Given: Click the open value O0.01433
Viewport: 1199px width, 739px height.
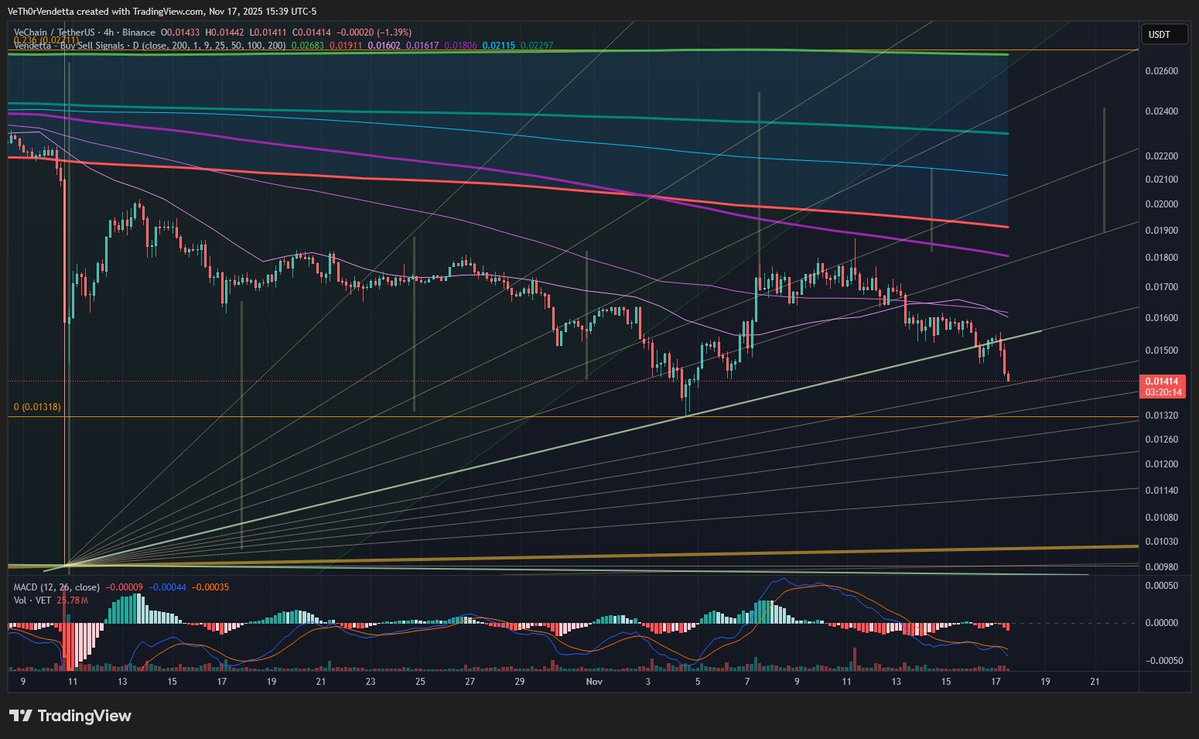Looking at the screenshot, I should coord(180,33).
